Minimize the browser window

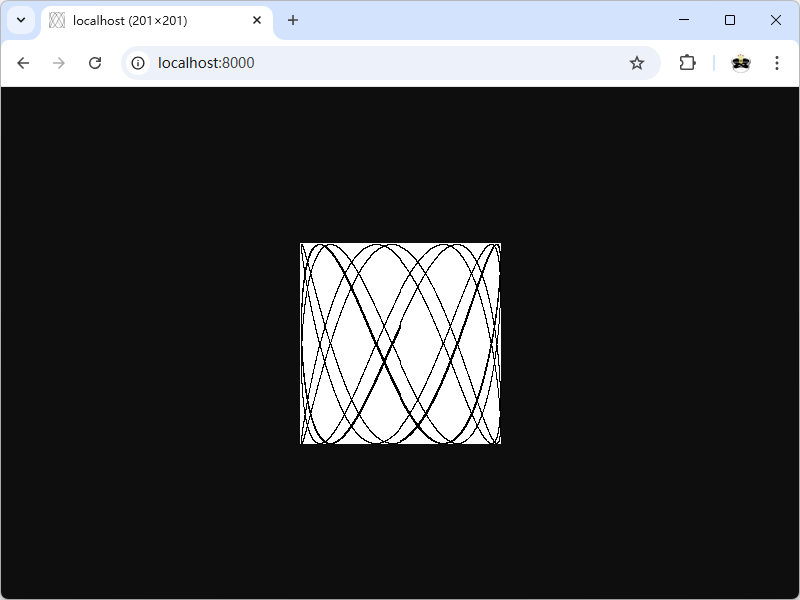click(x=684, y=20)
